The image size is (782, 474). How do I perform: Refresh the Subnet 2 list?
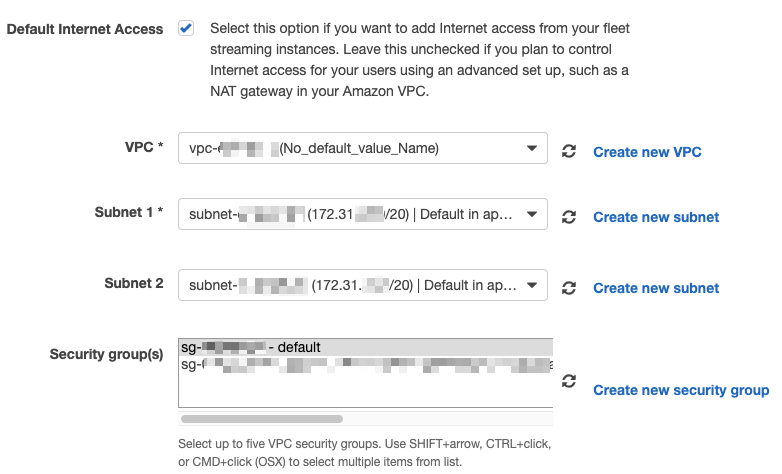pyautogui.click(x=569, y=288)
